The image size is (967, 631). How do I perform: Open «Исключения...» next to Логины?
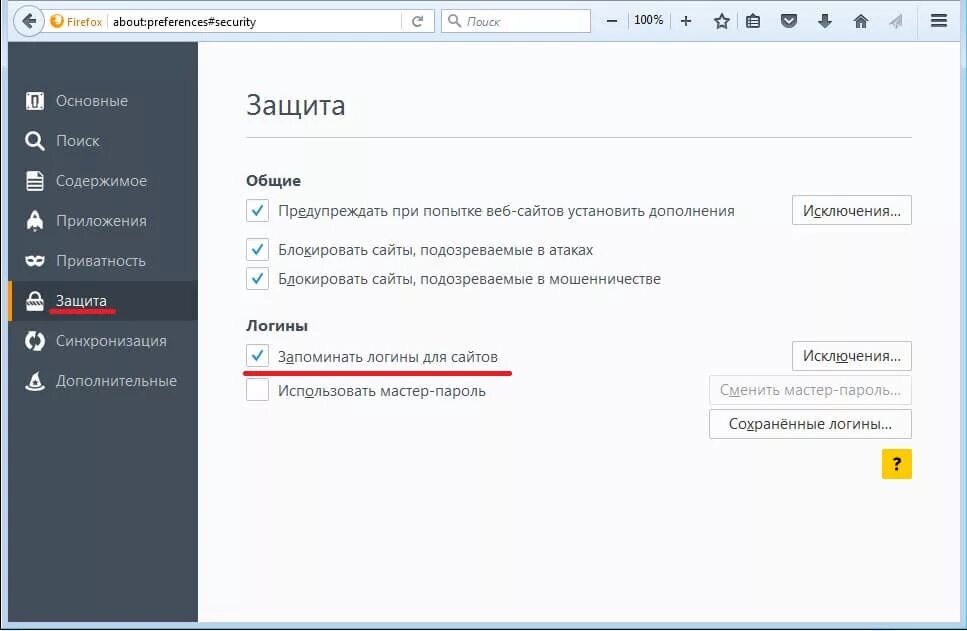point(851,355)
